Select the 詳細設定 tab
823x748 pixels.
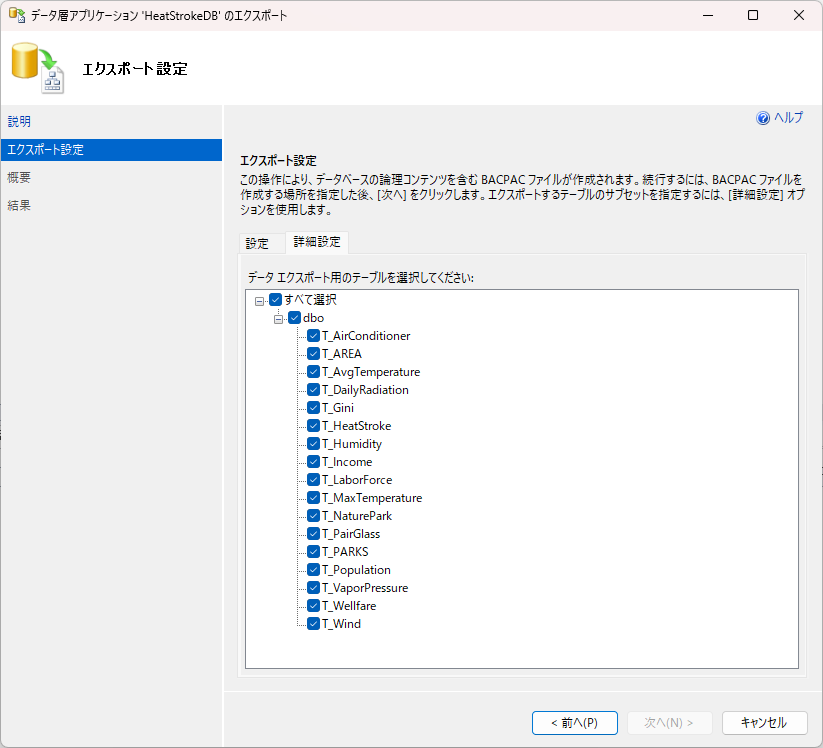[x=317, y=242]
